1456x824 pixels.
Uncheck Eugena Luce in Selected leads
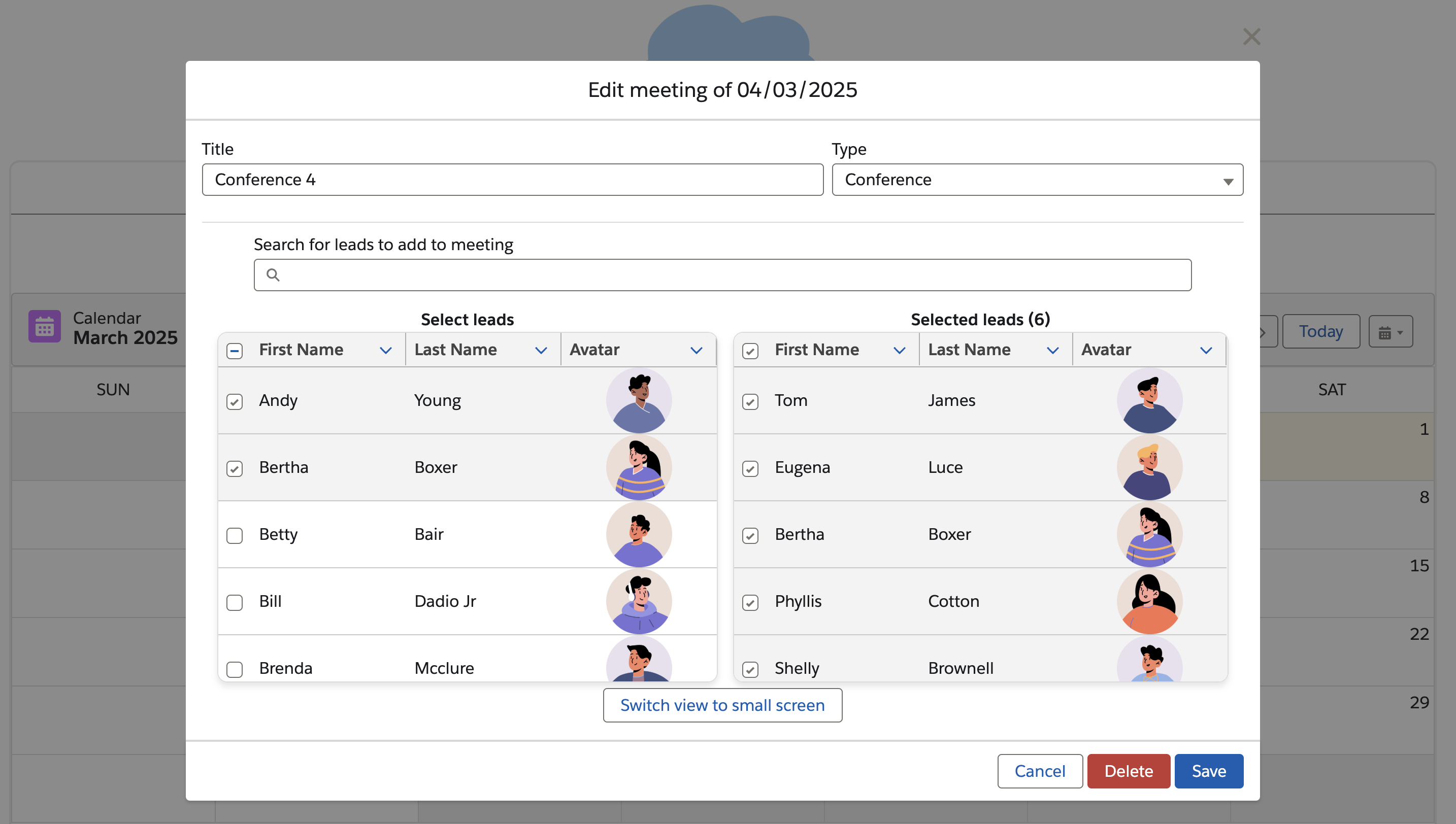750,469
